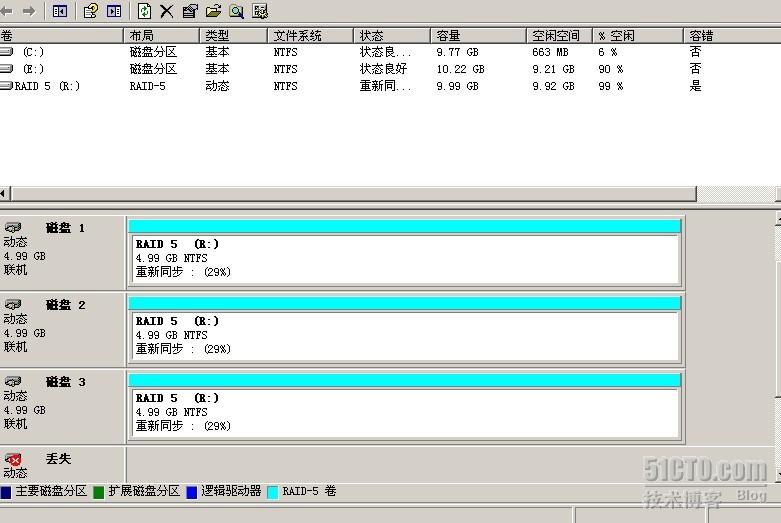The height and width of the screenshot is (523, 781).
Task: Sort by the 容量 column header
Action: 478,36
